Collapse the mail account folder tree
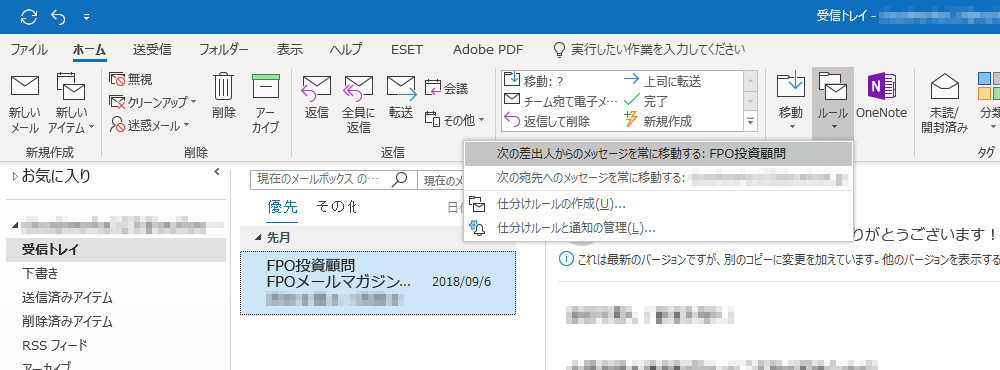The width and height of the screenshot is (1000, 370). pos(15,226)
